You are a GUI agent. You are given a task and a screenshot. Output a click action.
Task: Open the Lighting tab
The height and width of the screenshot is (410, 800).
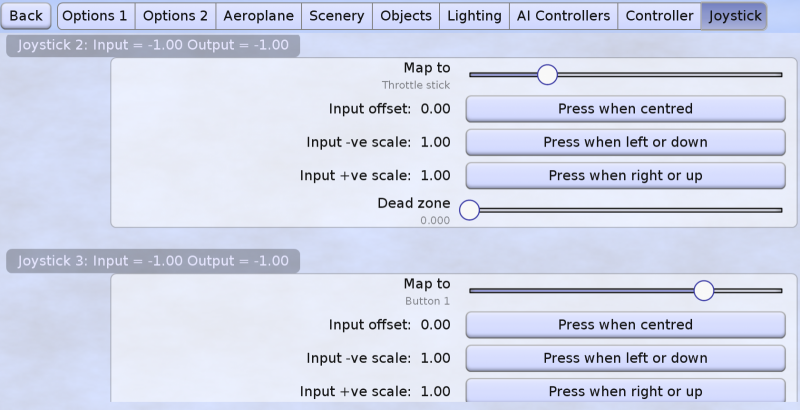474,16
